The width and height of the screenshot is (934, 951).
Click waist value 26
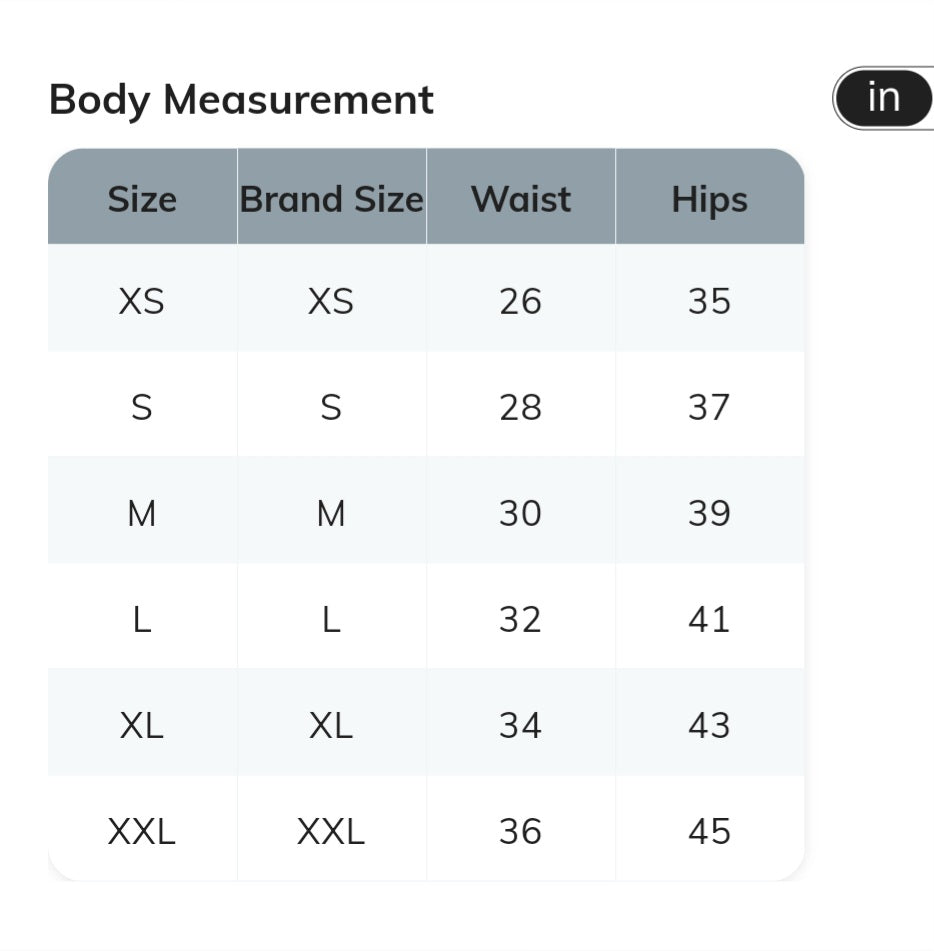coord(520,301)
